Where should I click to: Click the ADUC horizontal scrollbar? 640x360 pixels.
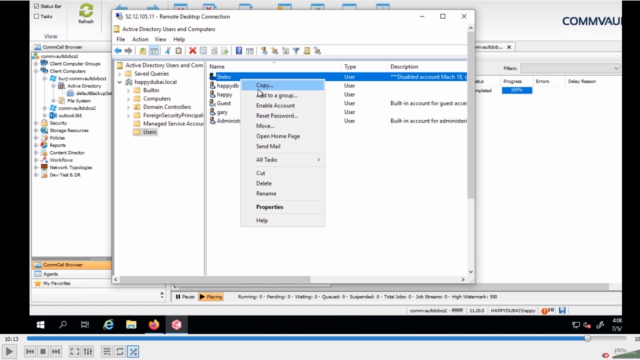tap(215, 280)
